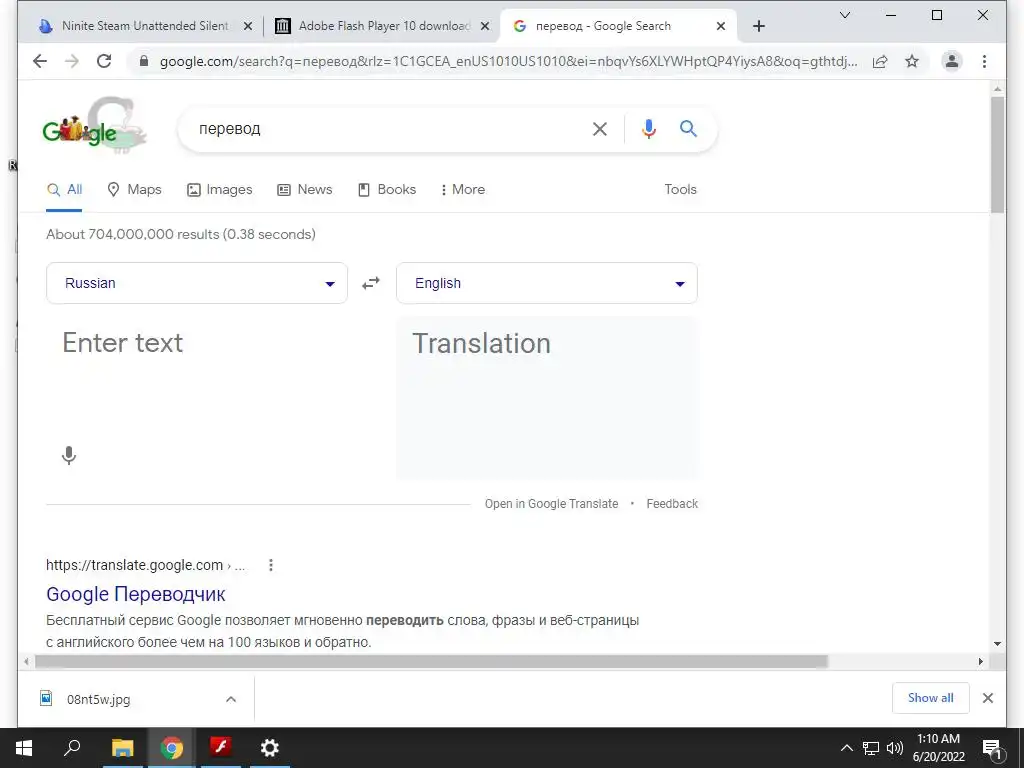Bookmark this tab with the star
The width and height of the screenshot is (1024, 768).
coord(912,61)
